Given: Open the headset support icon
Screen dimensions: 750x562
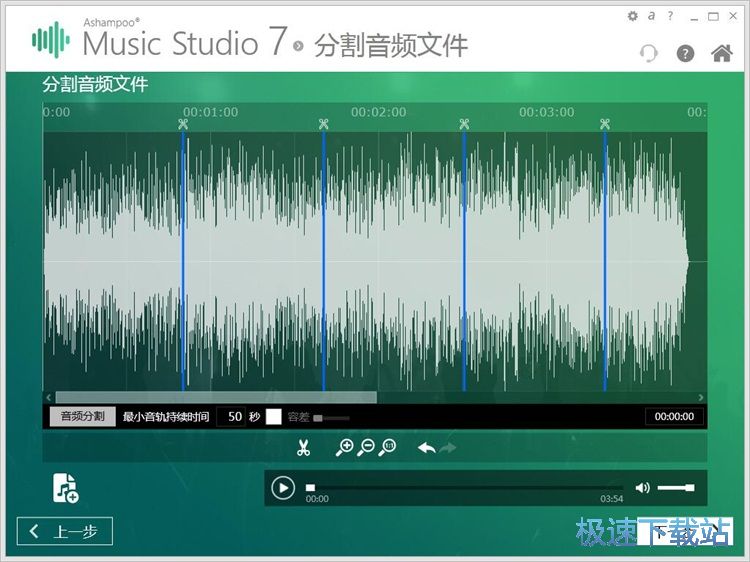Looking at the screenshot, I should (649, 53).
